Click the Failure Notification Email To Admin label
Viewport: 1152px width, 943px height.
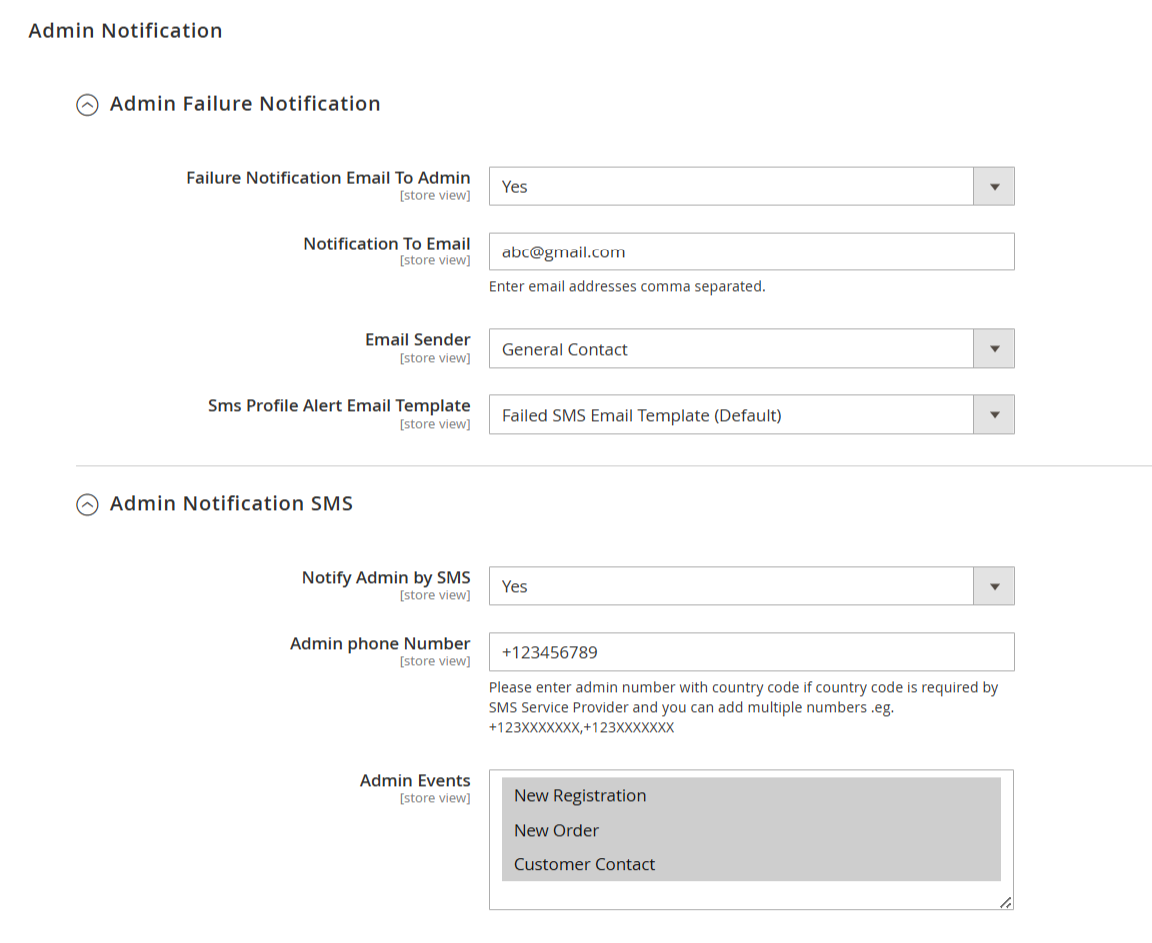point(328,178)
